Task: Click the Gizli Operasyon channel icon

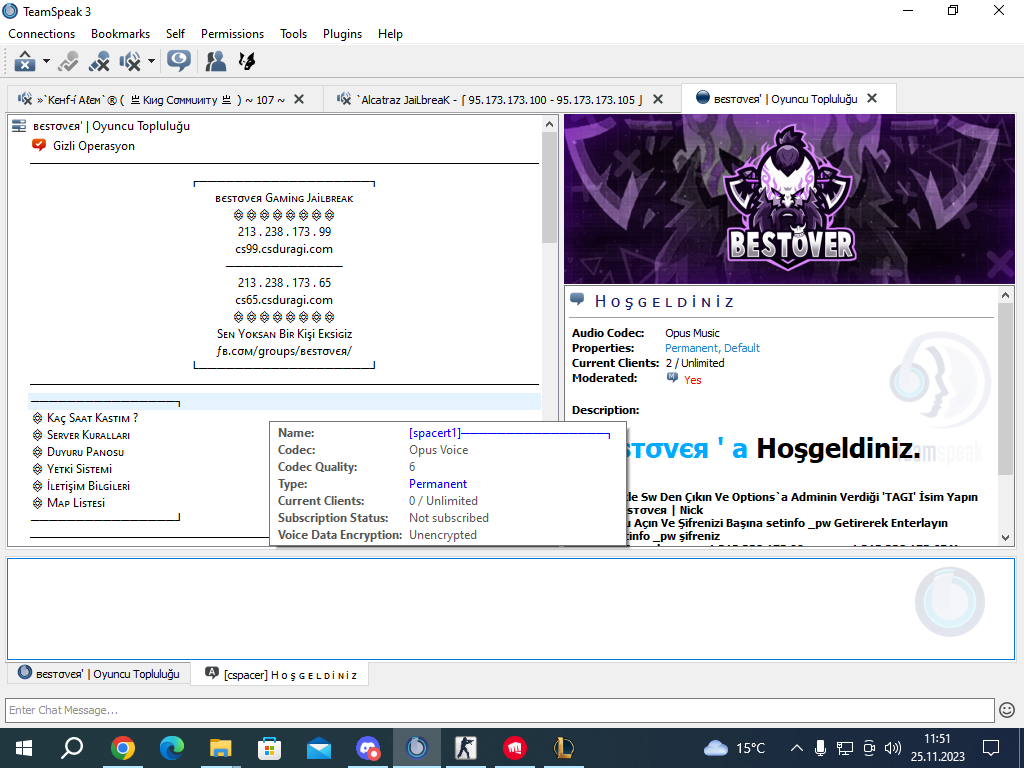Action: [x=39, y=145]
